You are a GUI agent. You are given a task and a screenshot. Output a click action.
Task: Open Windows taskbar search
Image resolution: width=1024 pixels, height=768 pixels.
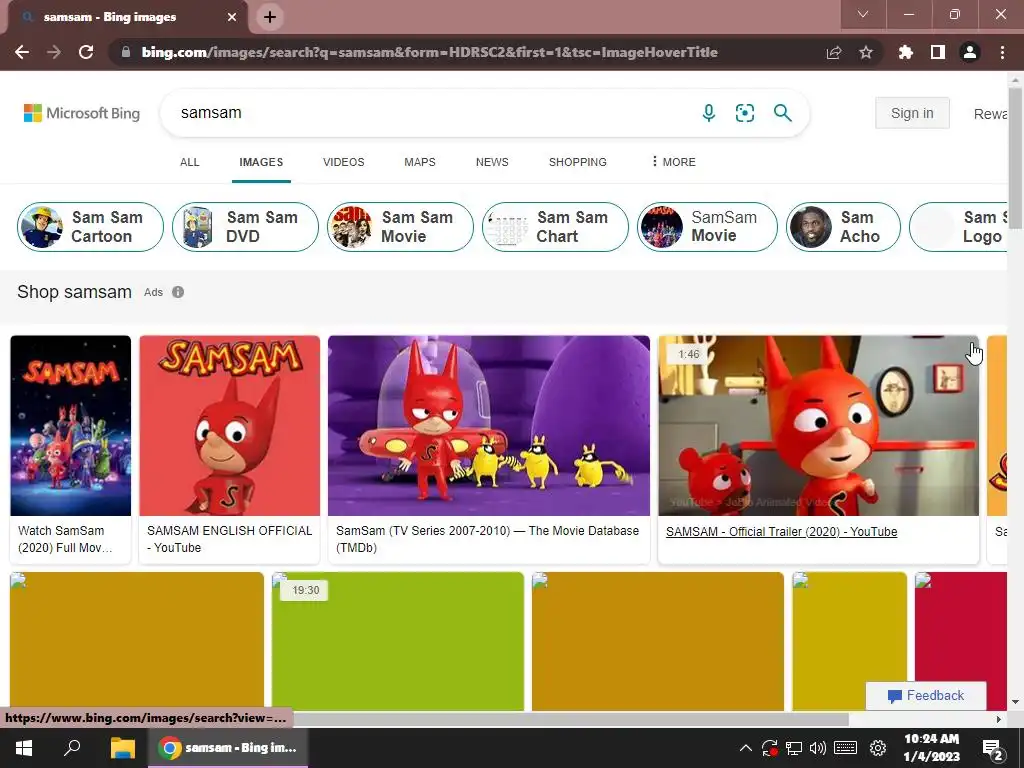click(72, 748)
